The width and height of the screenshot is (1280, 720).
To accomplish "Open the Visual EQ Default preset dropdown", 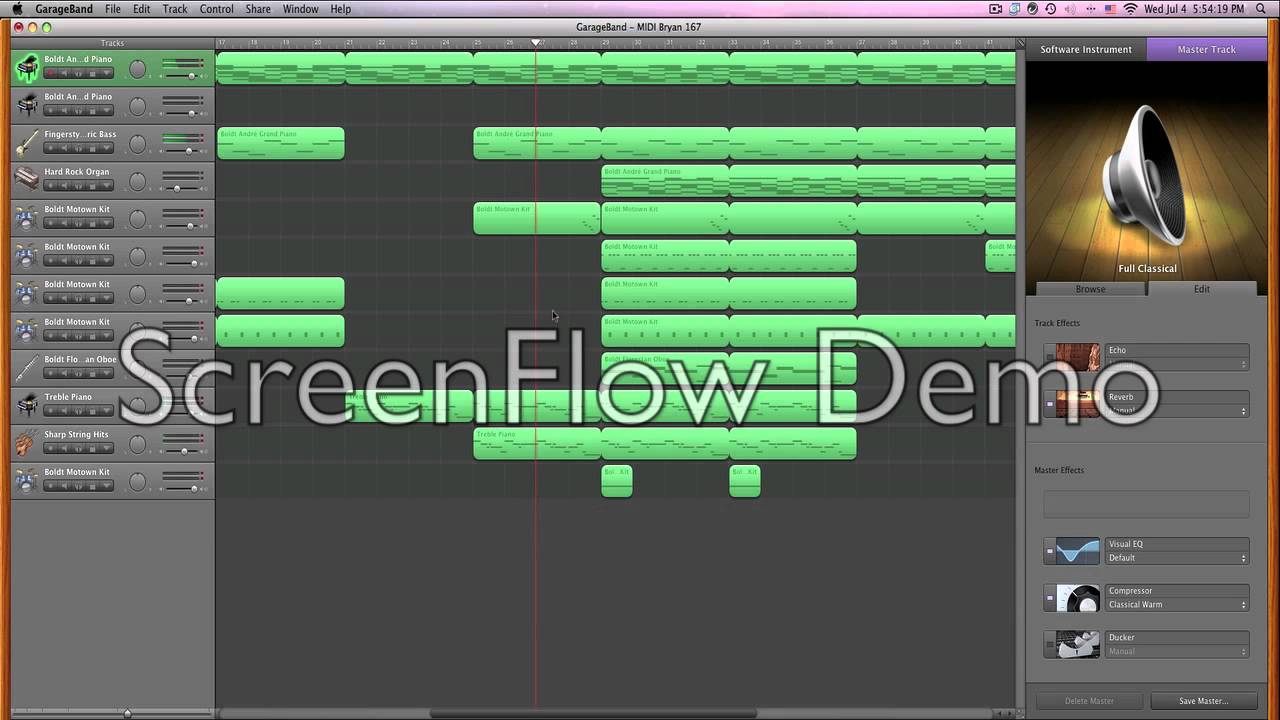I will (1177, 558).
